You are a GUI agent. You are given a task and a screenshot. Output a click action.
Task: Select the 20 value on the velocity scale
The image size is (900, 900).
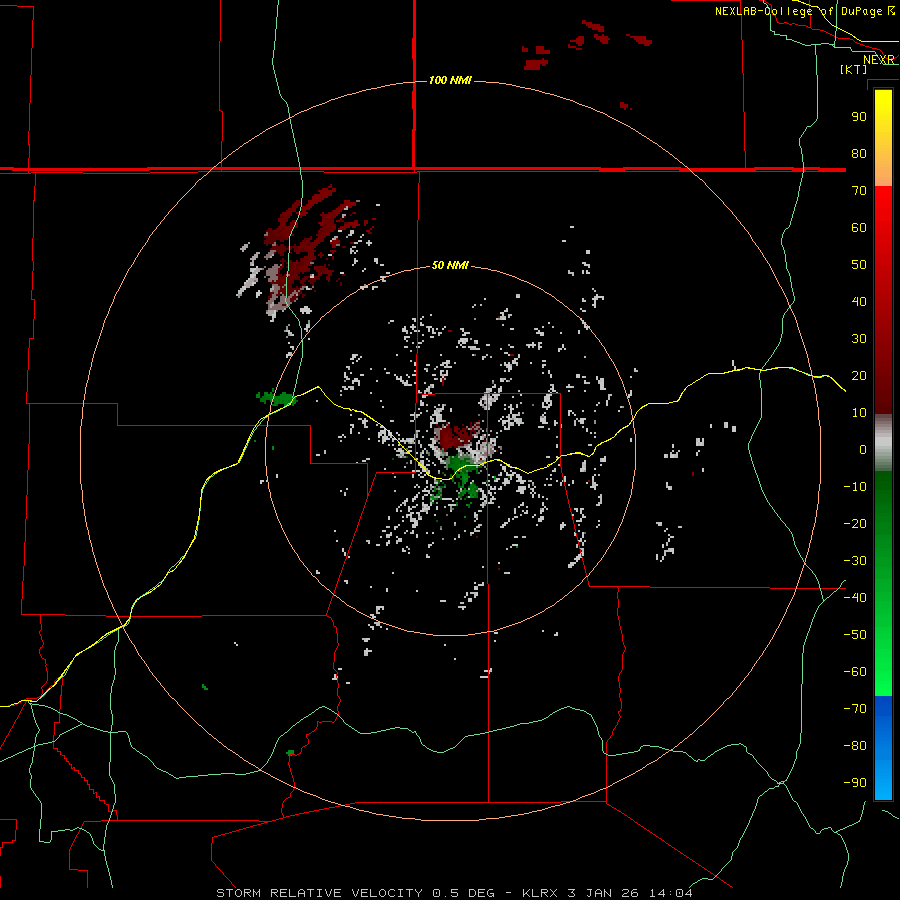(x=859, y=375)
